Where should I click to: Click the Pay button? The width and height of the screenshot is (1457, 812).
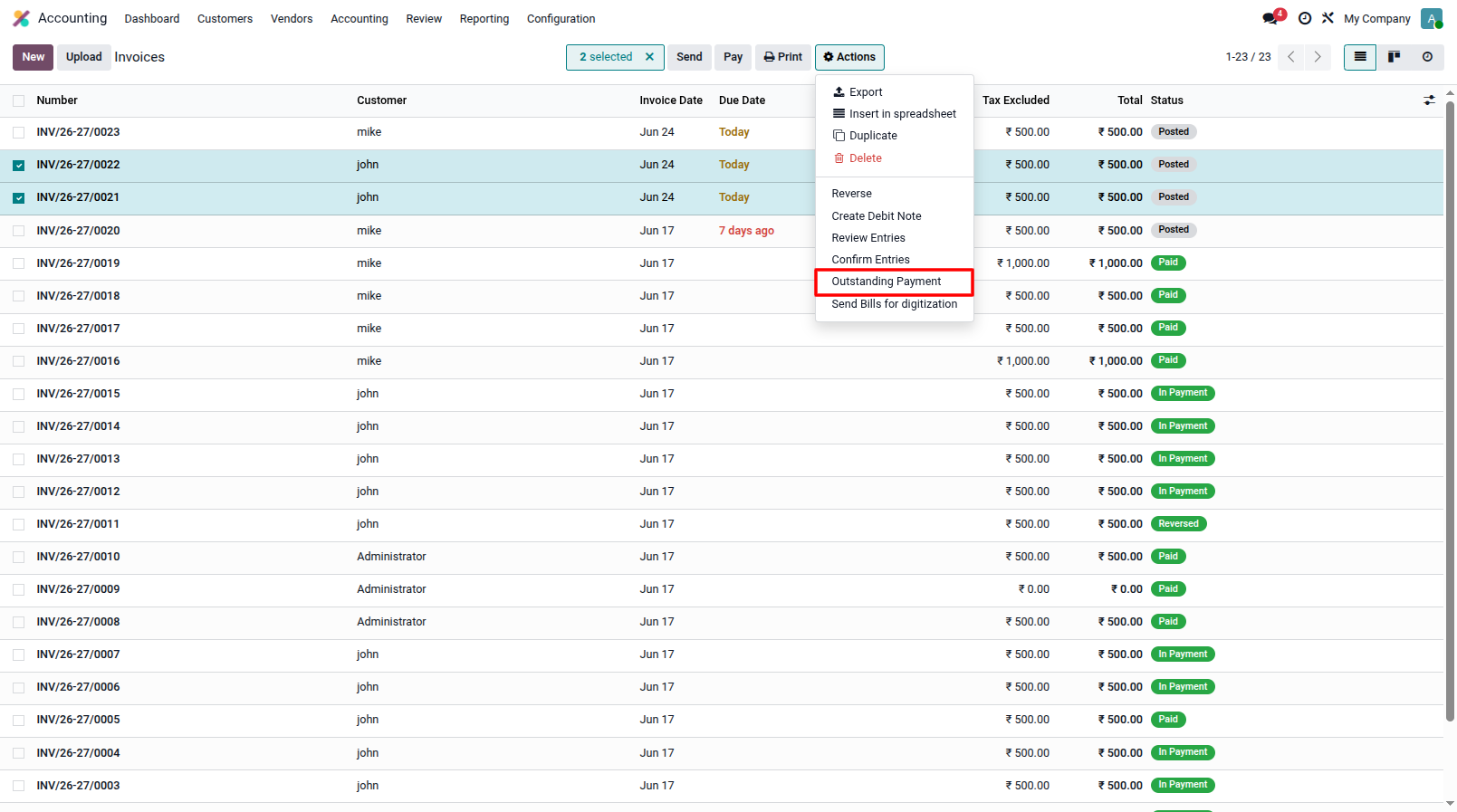pos(733,57)
